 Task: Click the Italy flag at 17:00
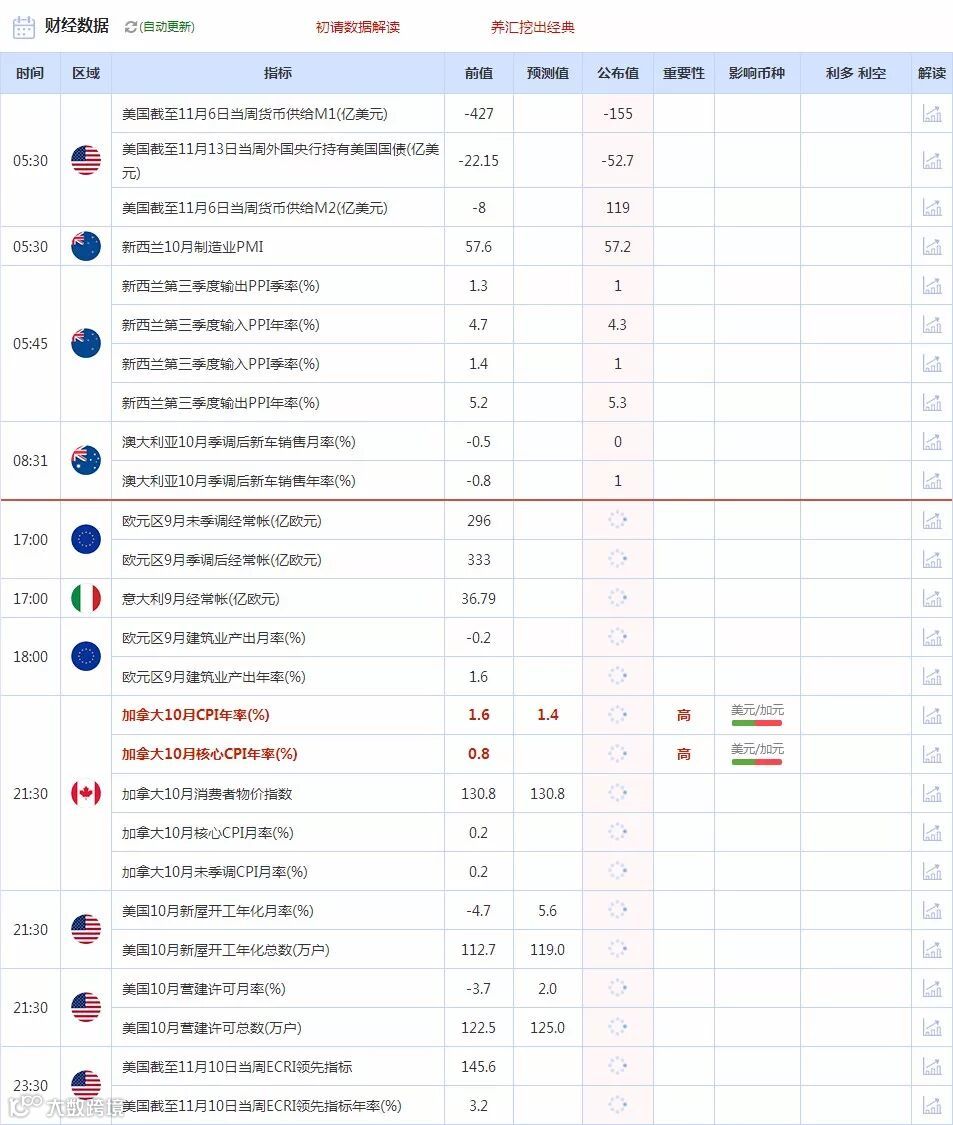86,598
